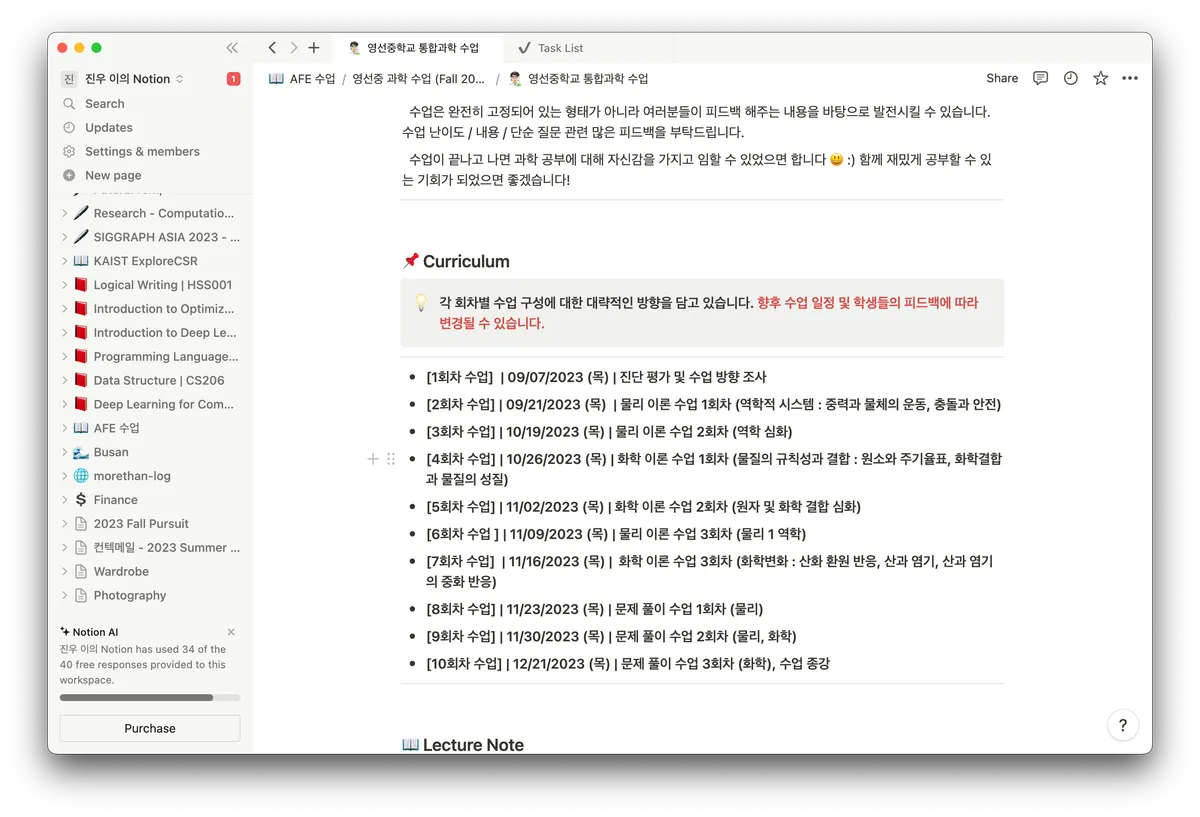Screen dimensions: 1200x817
Task: Click 영선중학교 통합과학 수업 in breadcrumb
Action: (x=578, y=78)
